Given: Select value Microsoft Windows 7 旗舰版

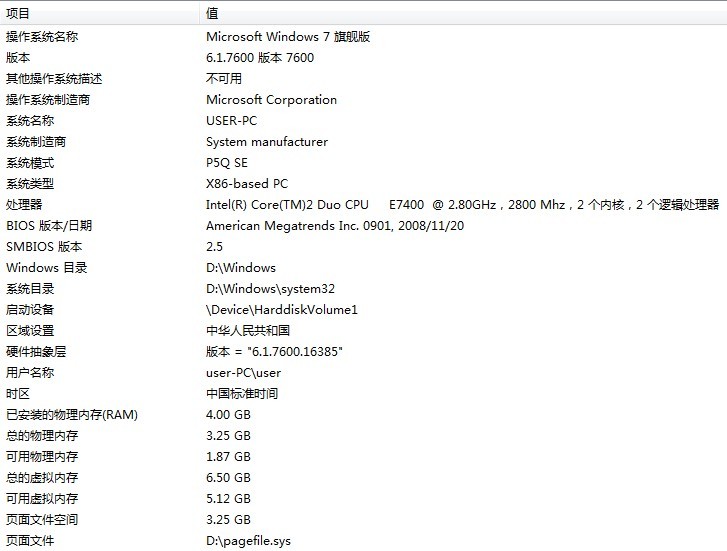Looking at the screenshot, I should tap(288, 37).
